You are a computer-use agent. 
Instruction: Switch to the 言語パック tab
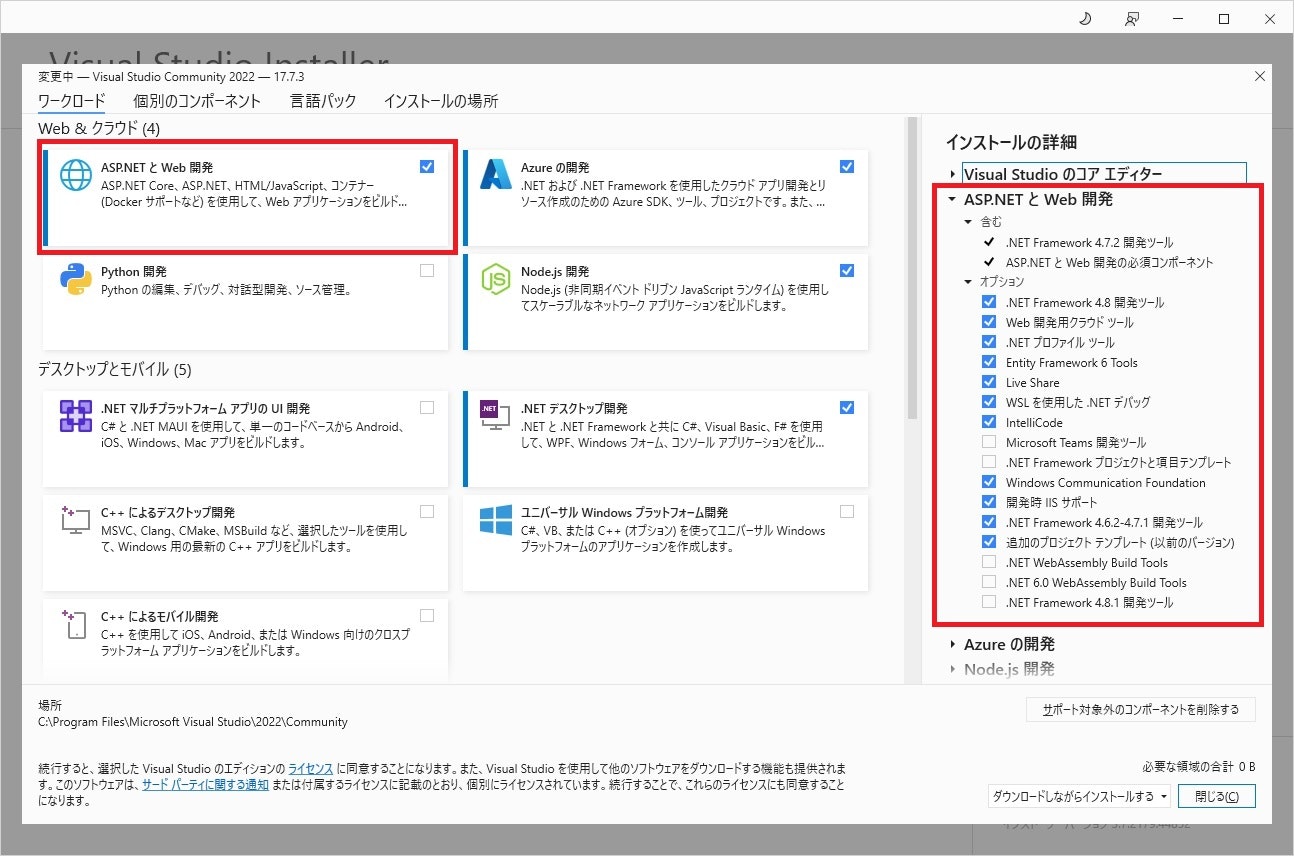[x=323, y=101]
